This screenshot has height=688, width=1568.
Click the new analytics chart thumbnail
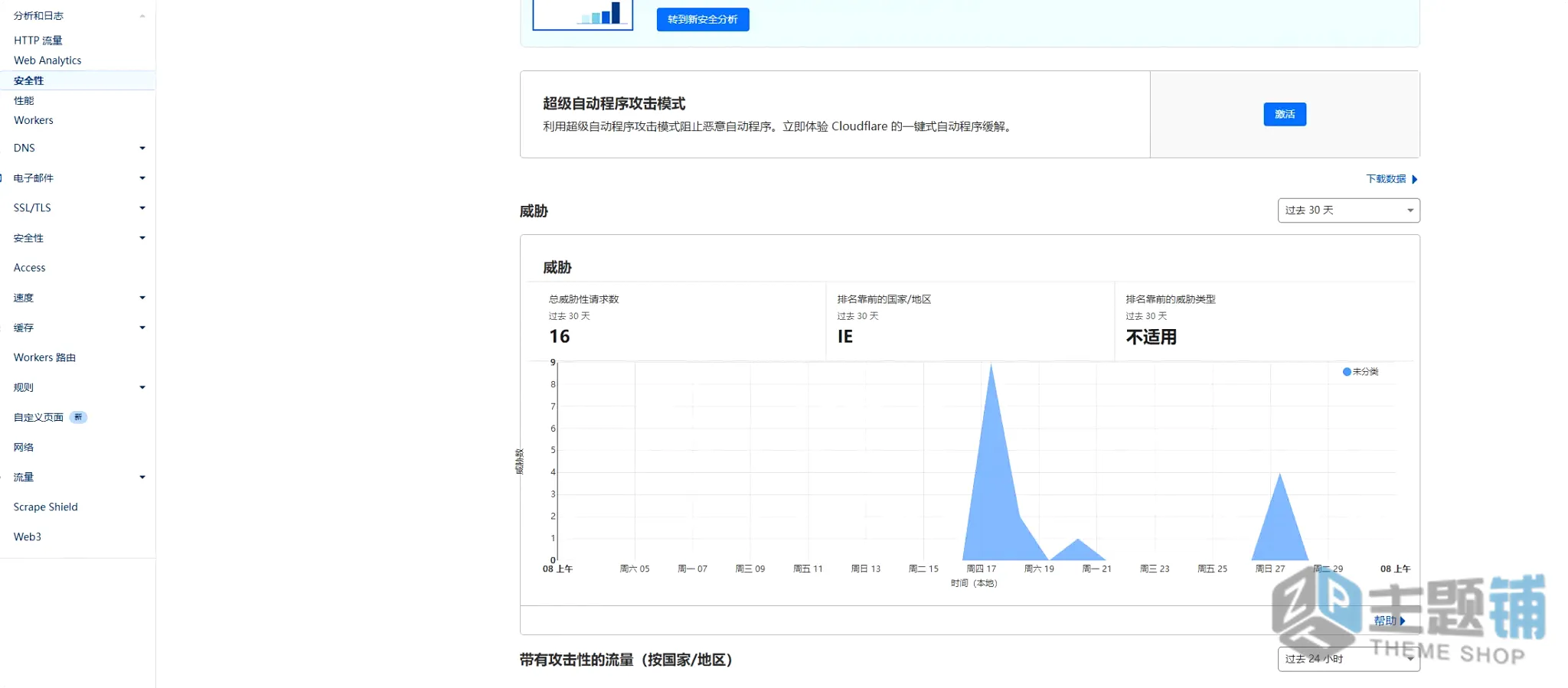click(x=583, y=15)
